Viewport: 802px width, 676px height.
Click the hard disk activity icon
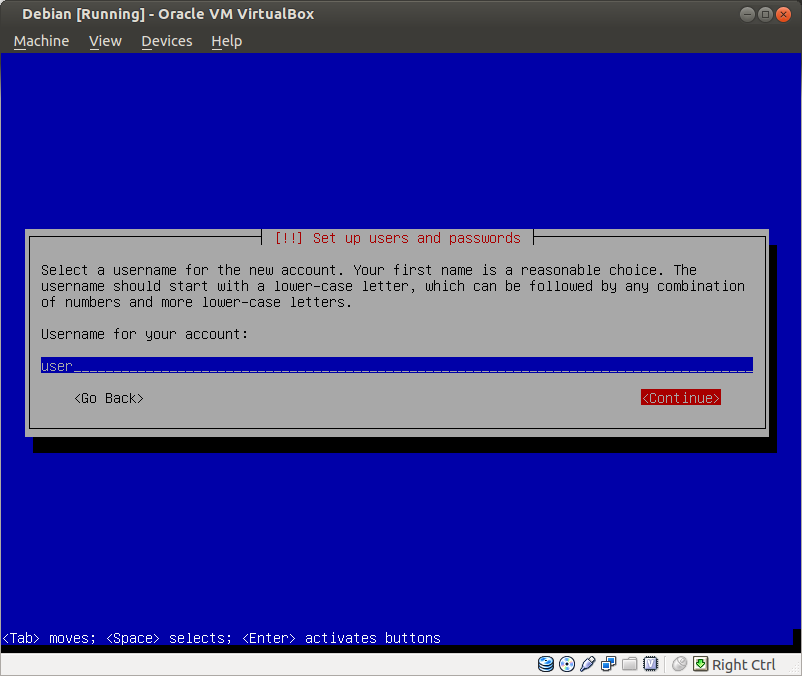pos(546,664)
